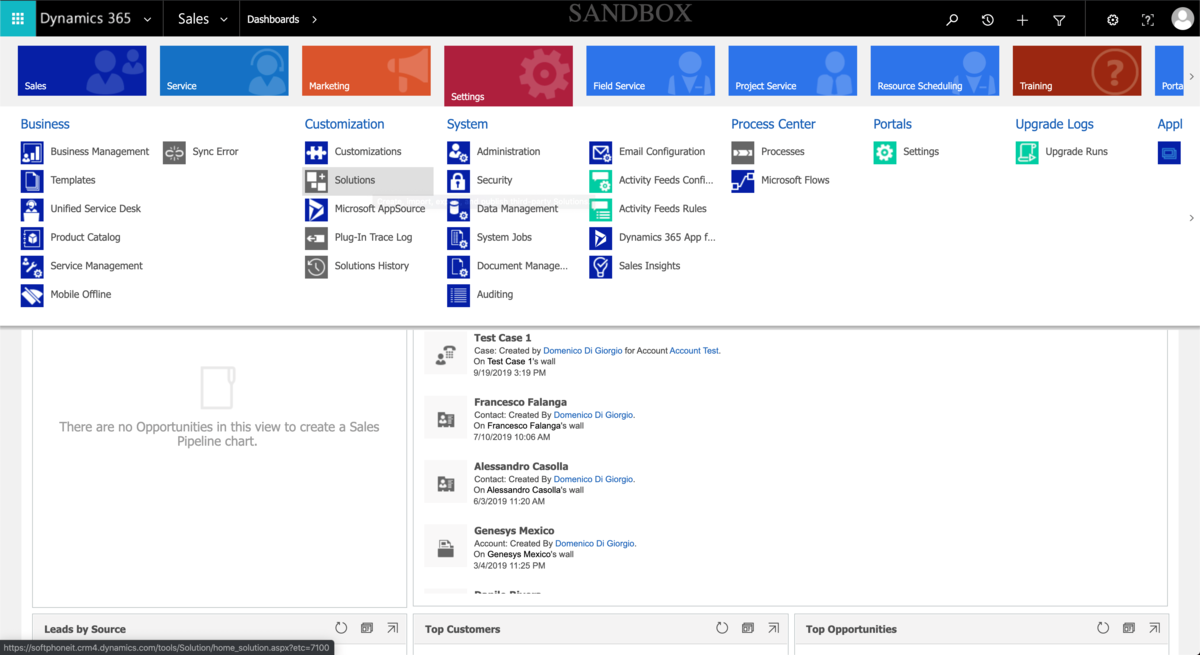Image resolution: width=1200 pixels, height=655 pixels.
Task: Click the Administration icon
Action: 459,152
